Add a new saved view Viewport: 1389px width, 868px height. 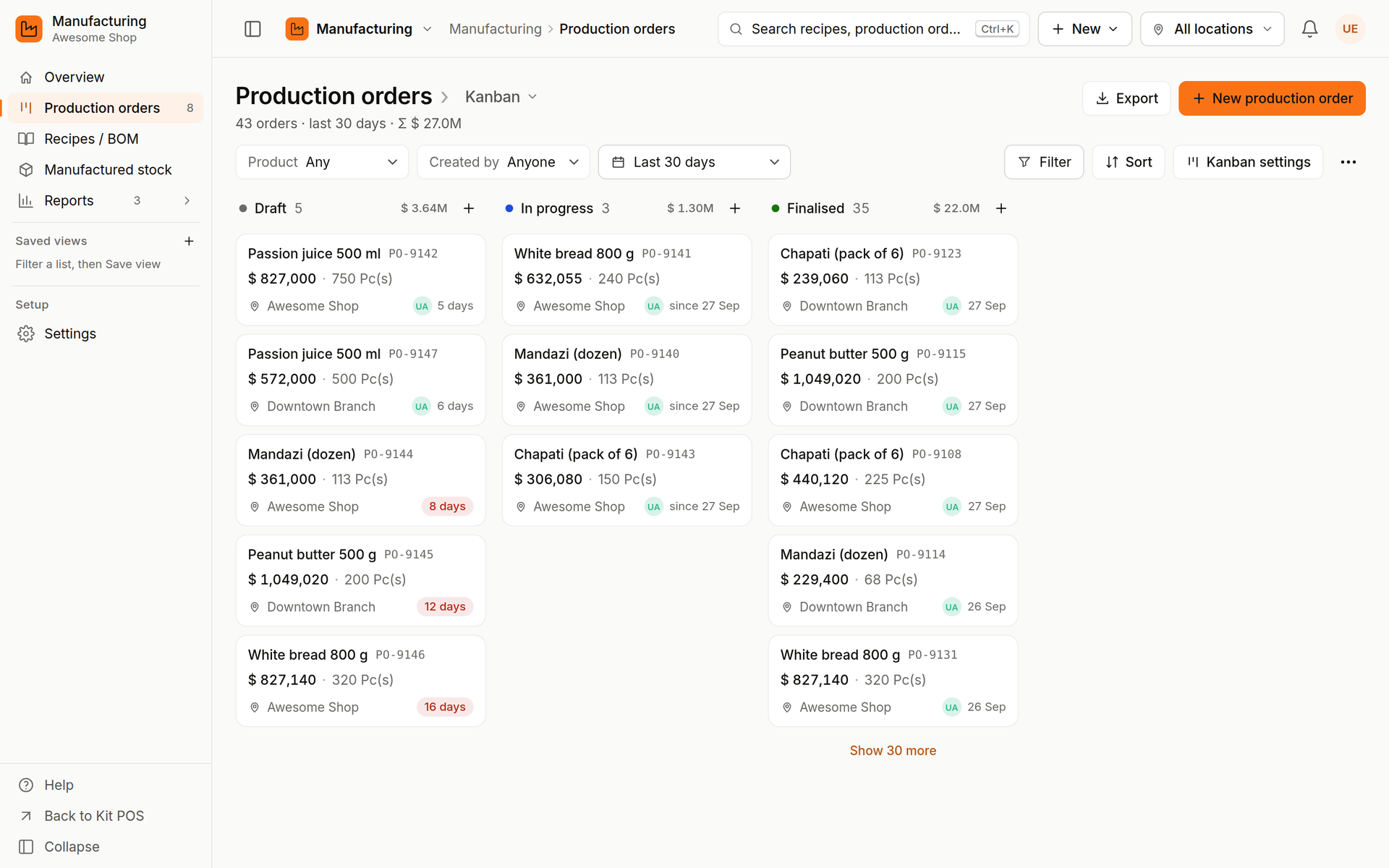pos(189,241)
